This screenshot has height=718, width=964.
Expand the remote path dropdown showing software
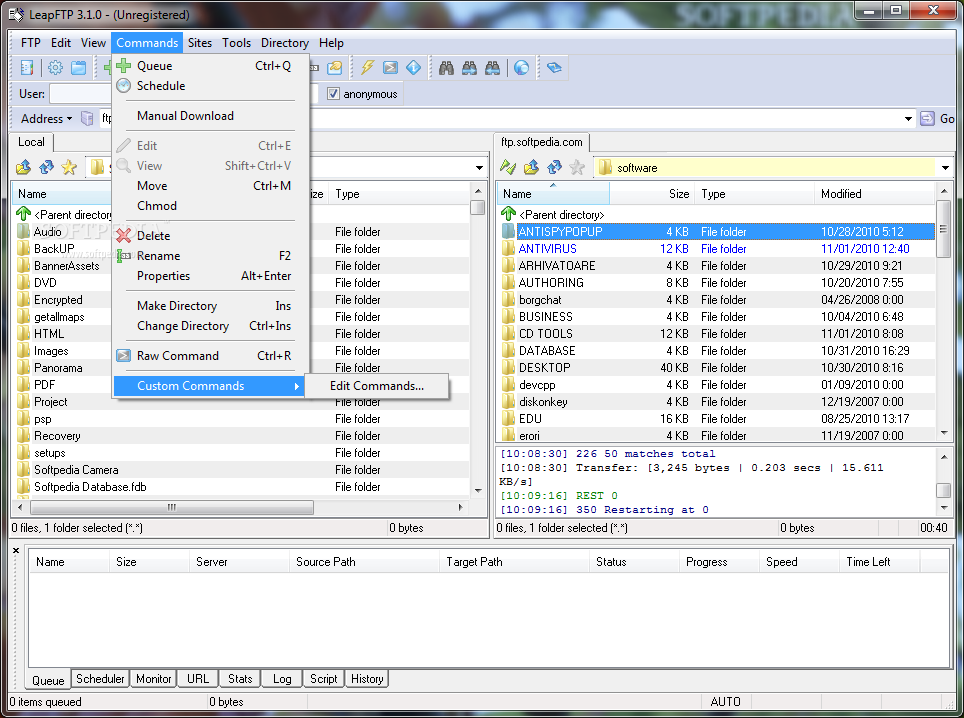coord(945,168)
